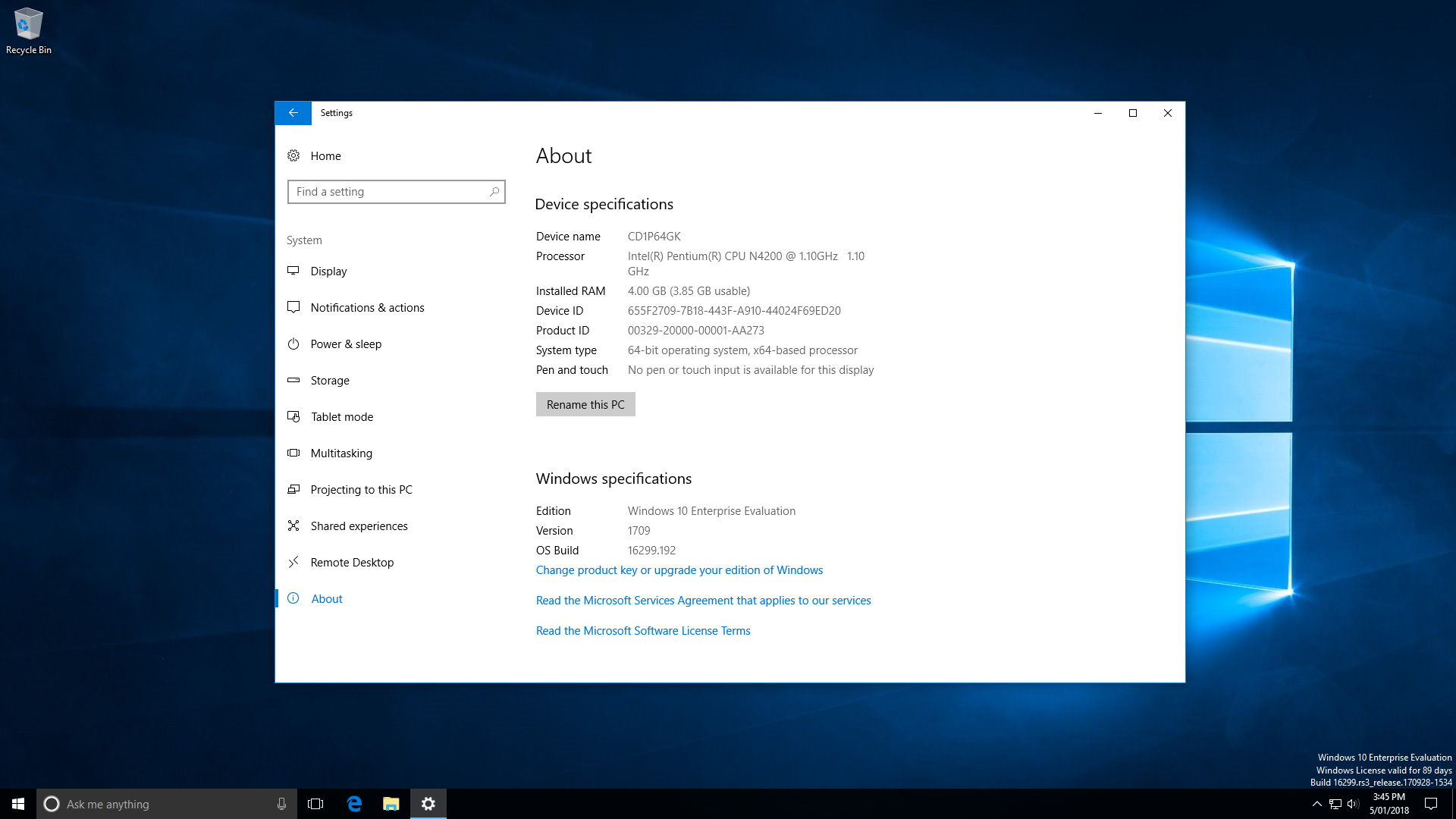This screenshot has width=1456, height=819.
Task: Open Home via the gear icon
Action: coord(293,156)
